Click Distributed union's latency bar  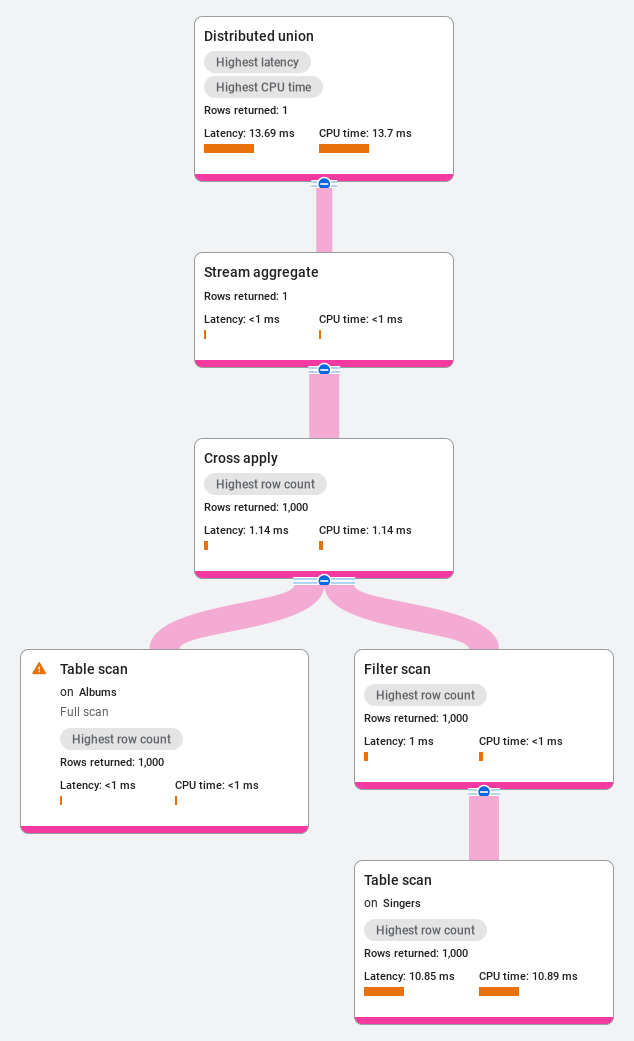(x=229, y=149)
